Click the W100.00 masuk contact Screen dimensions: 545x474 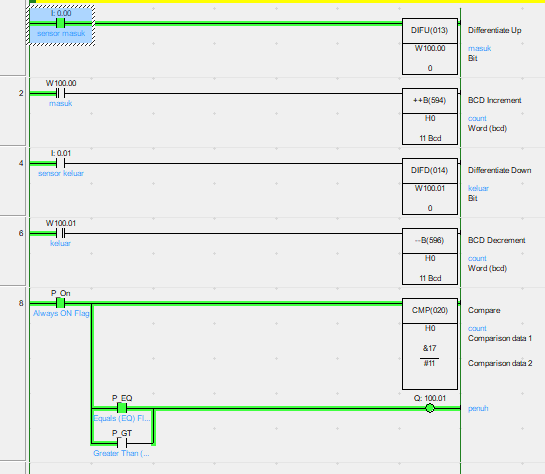(x=60, y=93)
